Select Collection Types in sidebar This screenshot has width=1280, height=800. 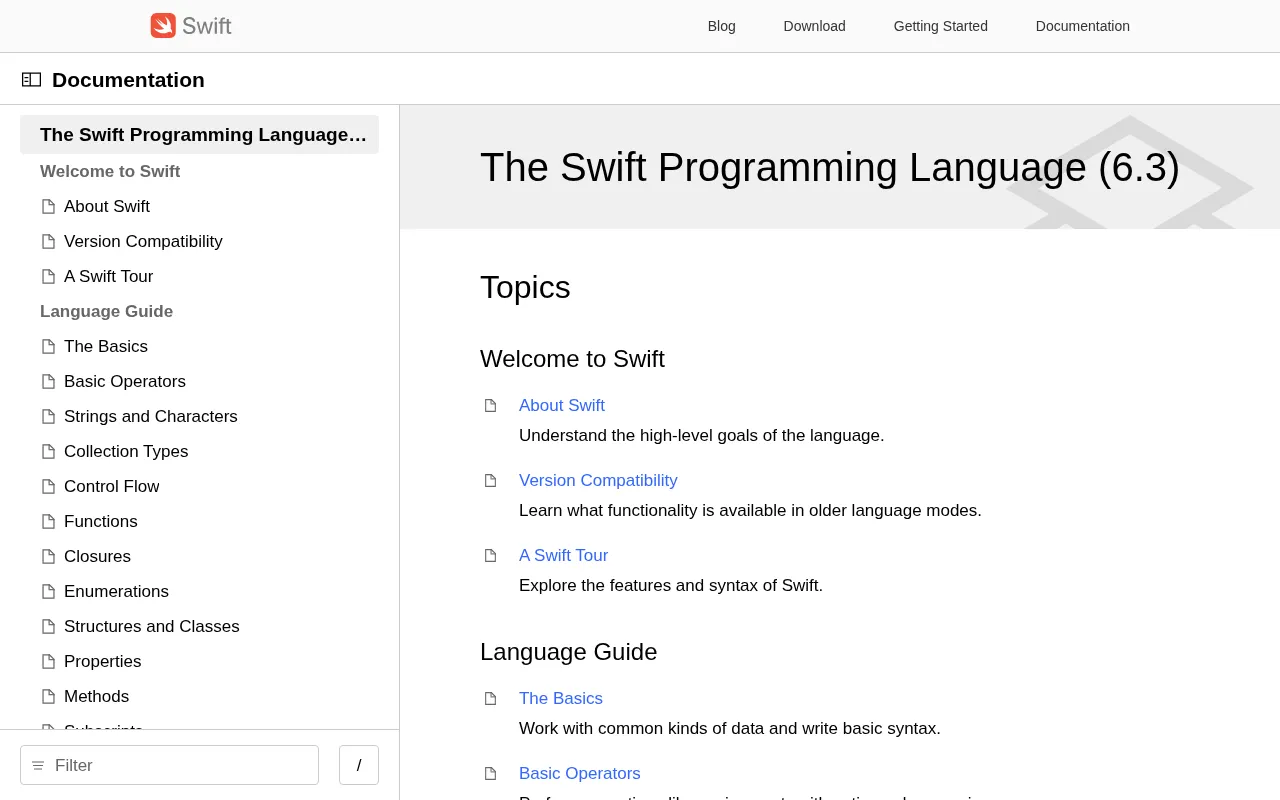(x=126, y=452)
